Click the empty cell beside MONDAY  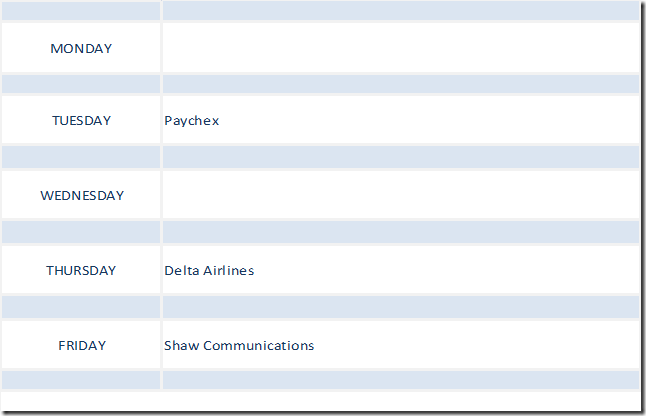click(x=400, y=48)
